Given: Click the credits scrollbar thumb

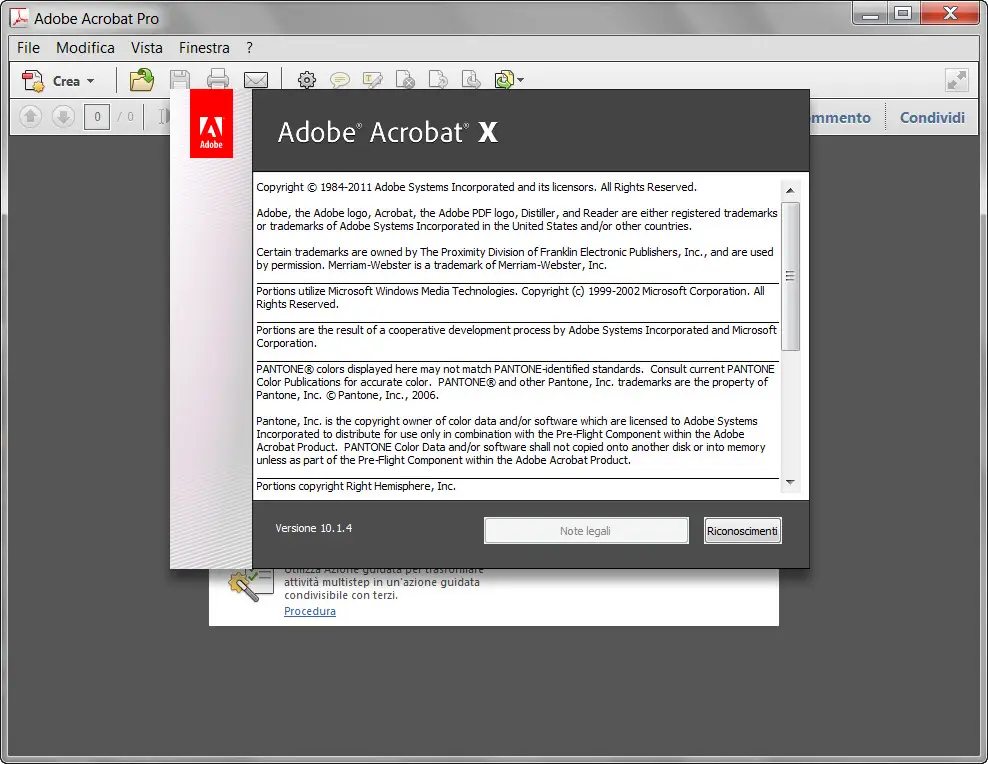Looking at the screenshot, I should (x=790, y=276).
